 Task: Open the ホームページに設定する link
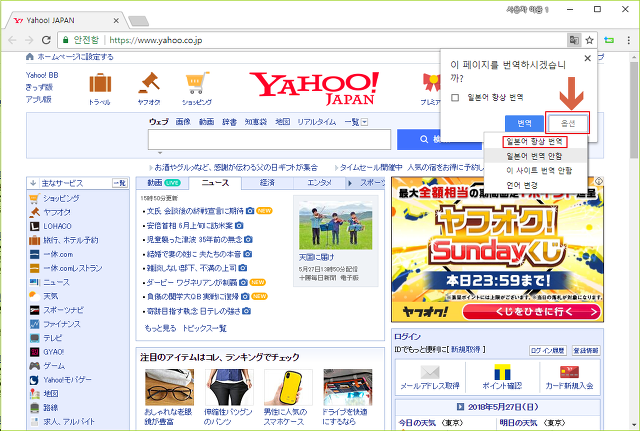pos(75,57)
